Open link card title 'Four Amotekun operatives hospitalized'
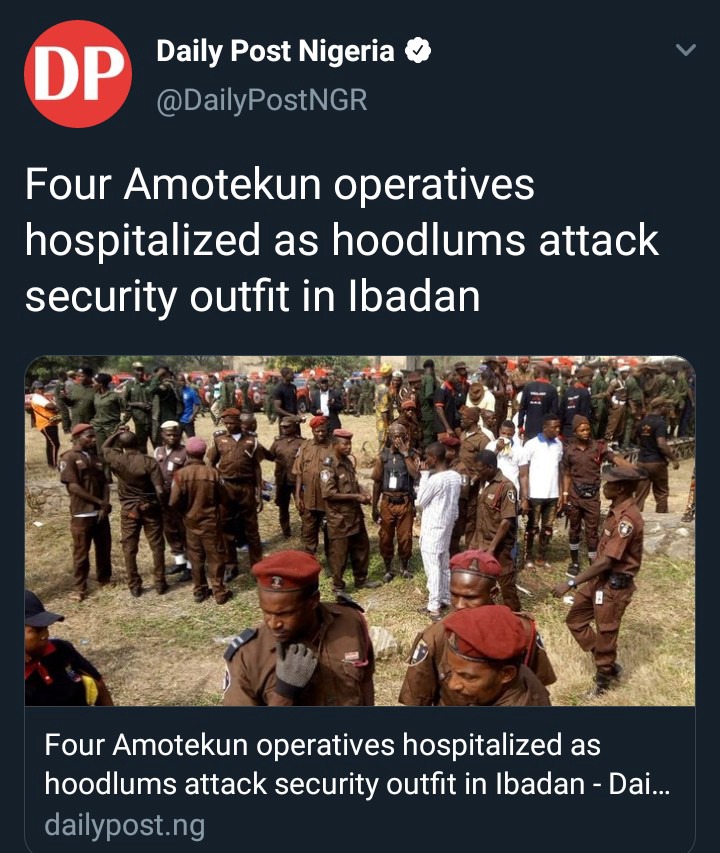Viewport: 720px width, 853px height. pos(357,764)
